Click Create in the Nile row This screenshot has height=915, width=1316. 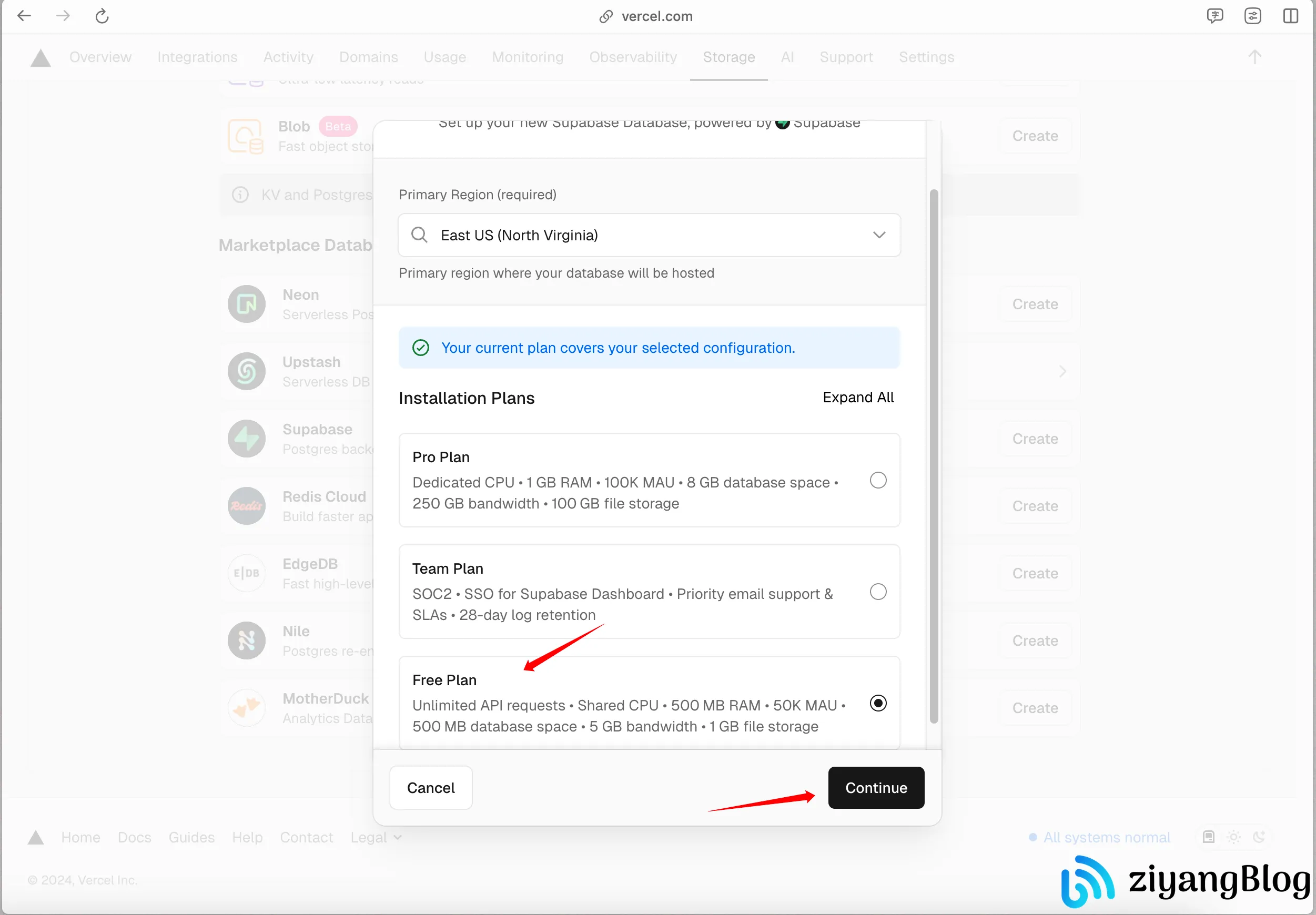tap(1035, 640)
